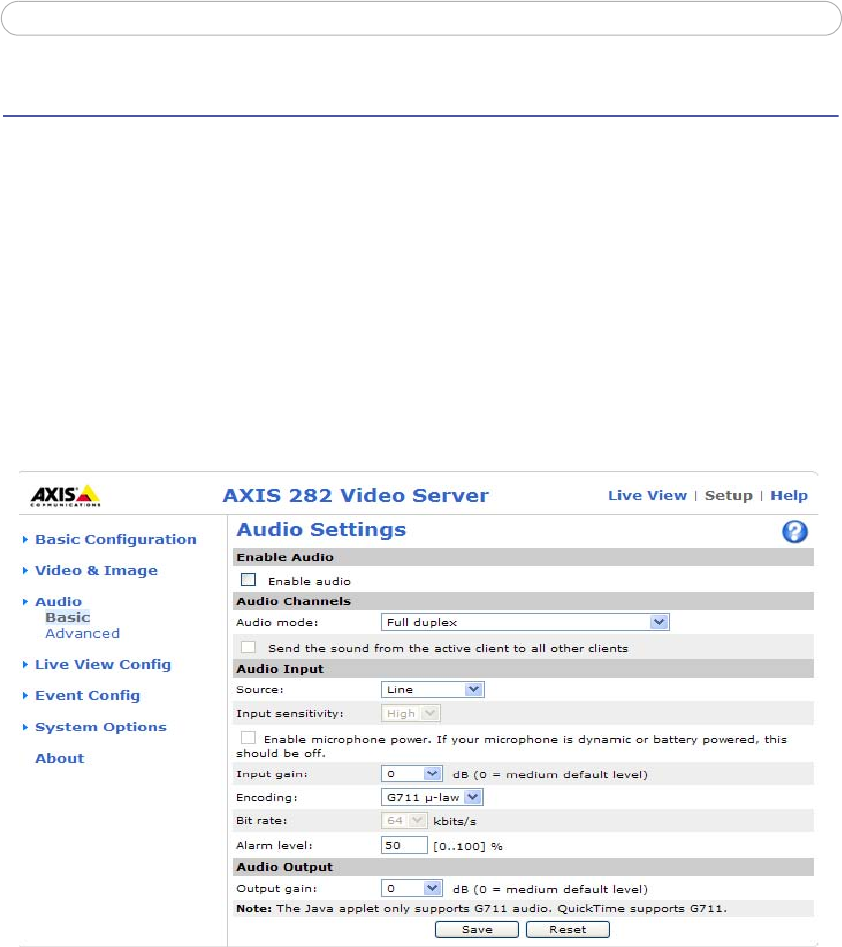Go to the Live View page
The width and height of the screenshot is (842, 947).
pyautogui.click(x=647, y=496)
